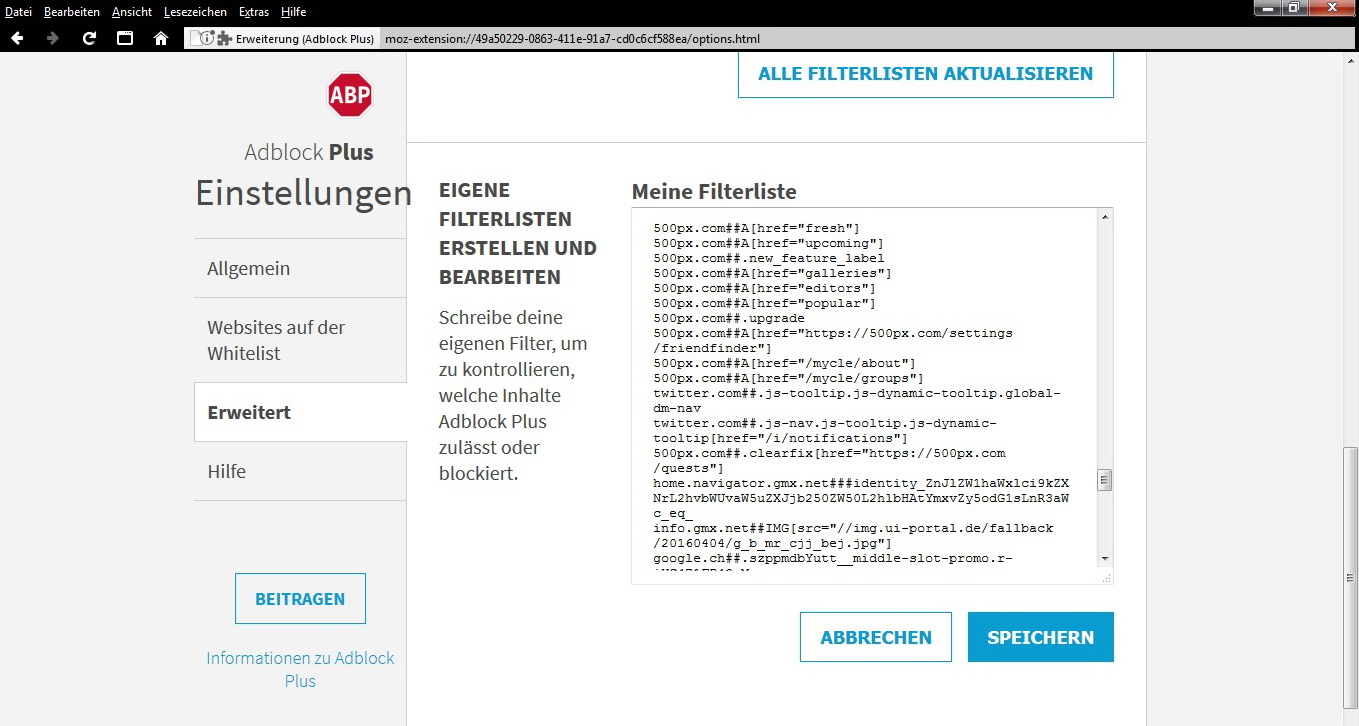Open the tab overview window icon
Image resolution: width=1359 pixels, height=726 pixels.
(x=125, y=39)
